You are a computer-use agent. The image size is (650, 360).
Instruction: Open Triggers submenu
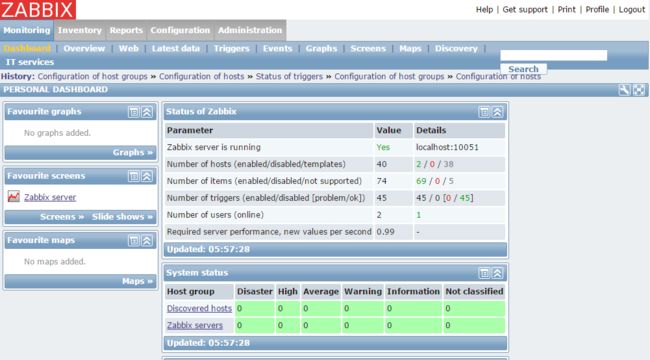[231, 49]
